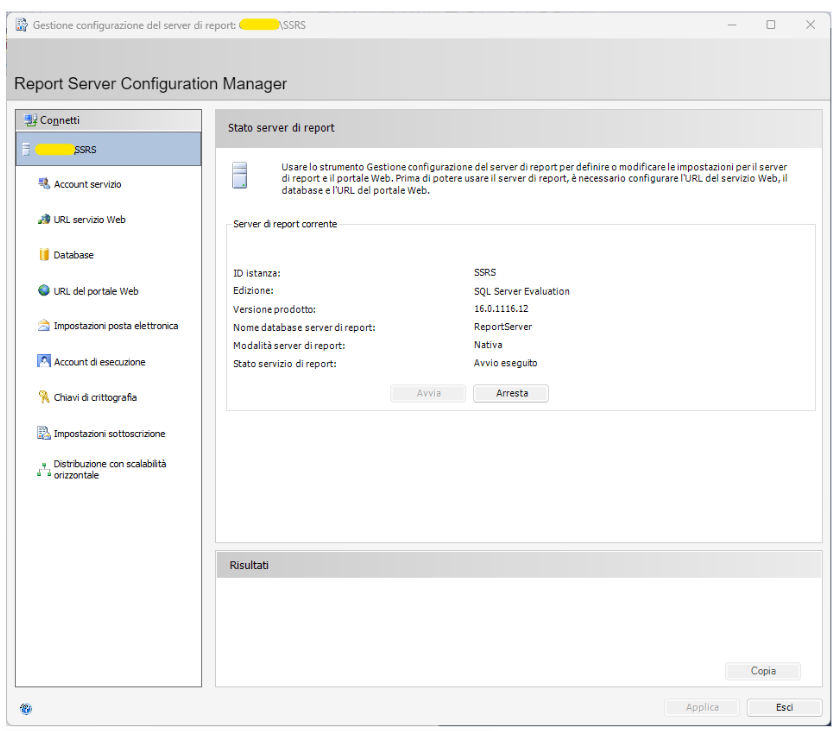Click the Copia button in Risultati

pyautogui.click(x=763, y=671)
